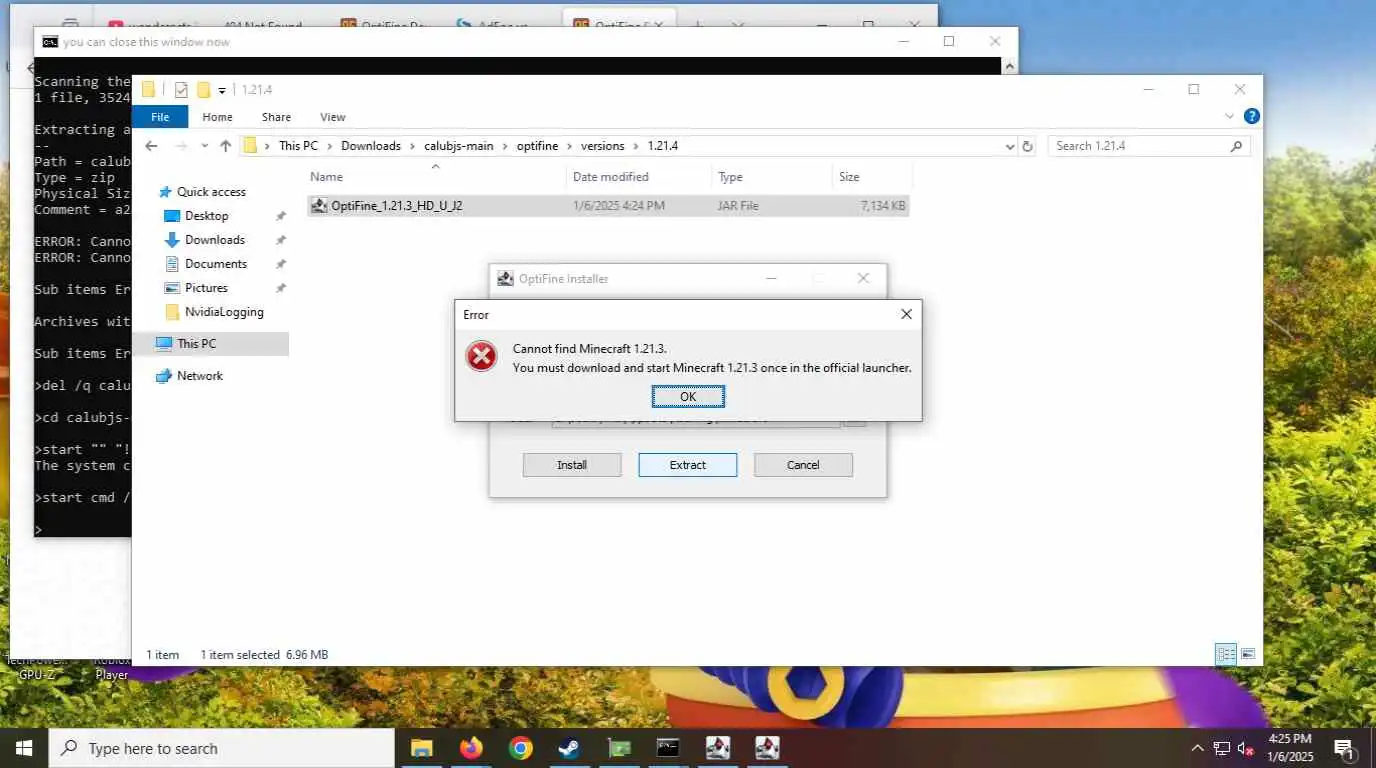This screenshot has width=1376, height=768.
Task: Click OK in the Error dialog
Action: (688, 397)
